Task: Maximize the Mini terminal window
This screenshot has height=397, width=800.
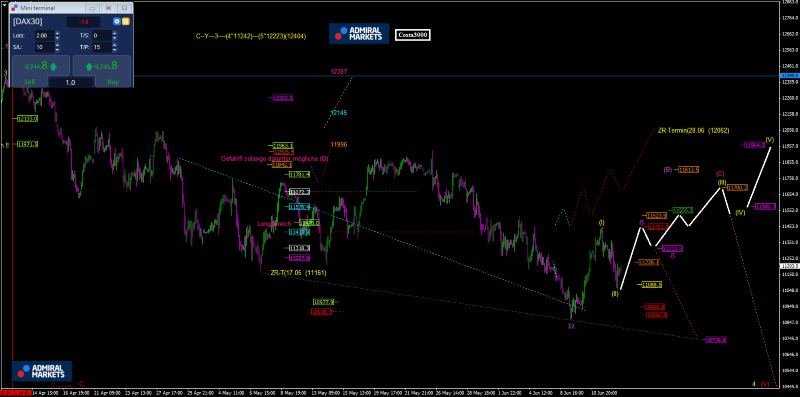Action: tap(108, 8)
